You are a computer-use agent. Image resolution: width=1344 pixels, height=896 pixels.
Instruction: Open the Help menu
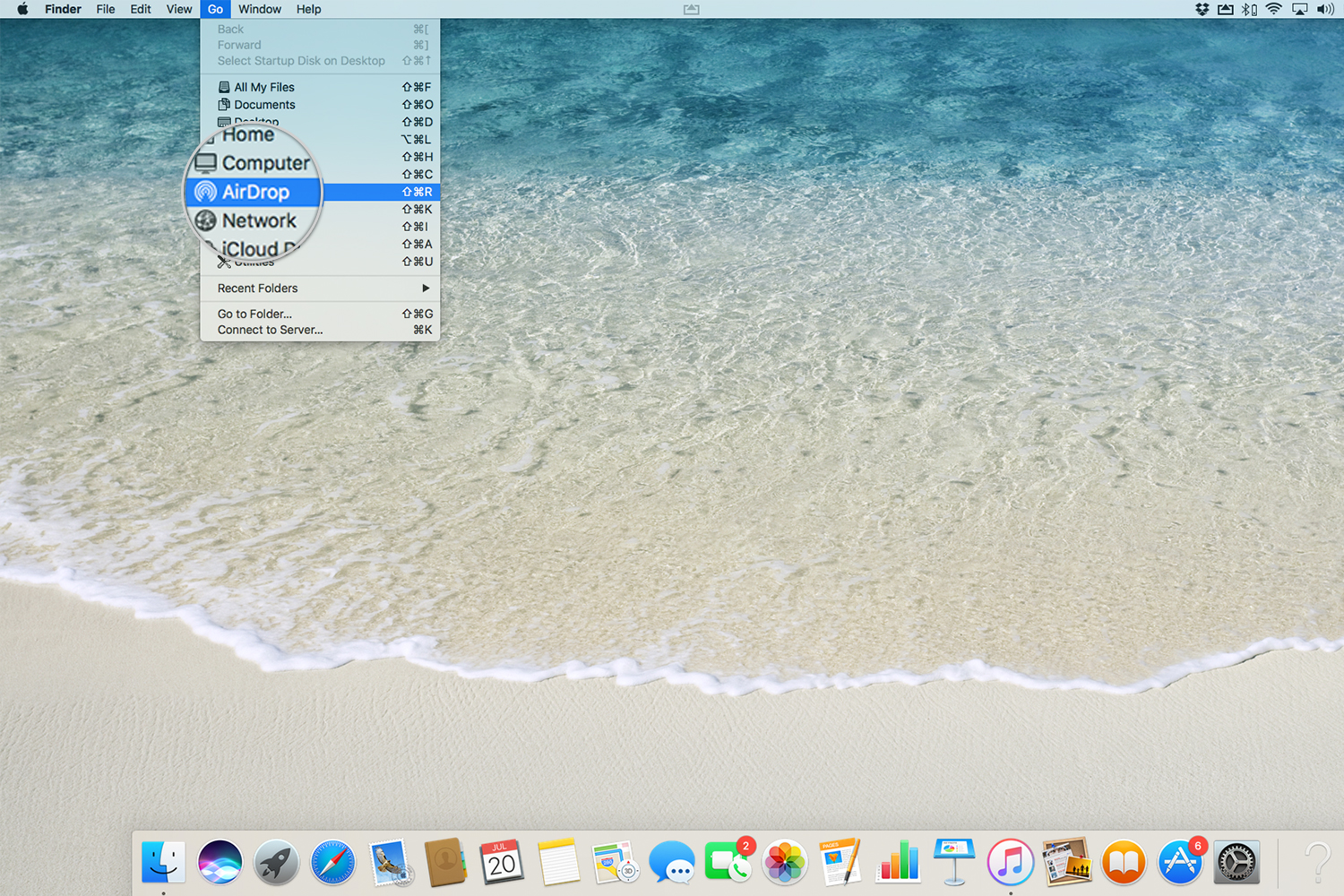(x=309, y=9)
